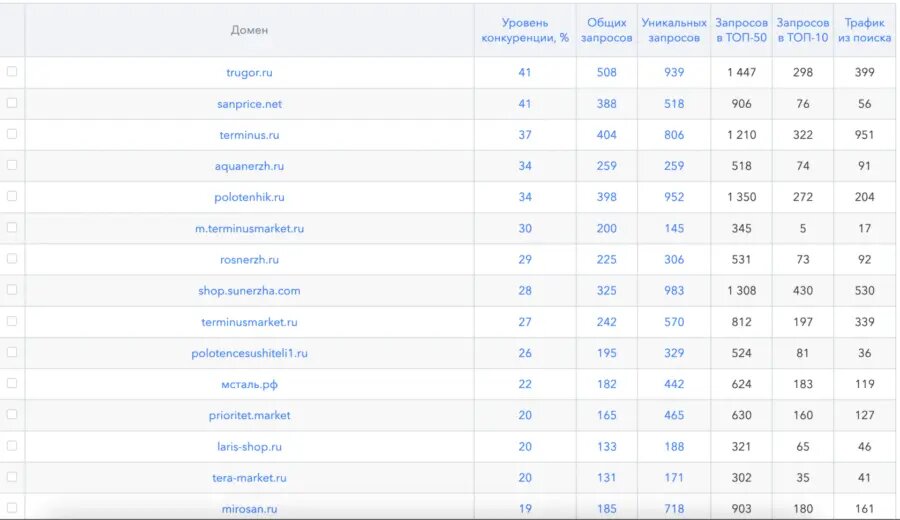
Task: Open unique queries value 718
Action: tap(674, 509)
